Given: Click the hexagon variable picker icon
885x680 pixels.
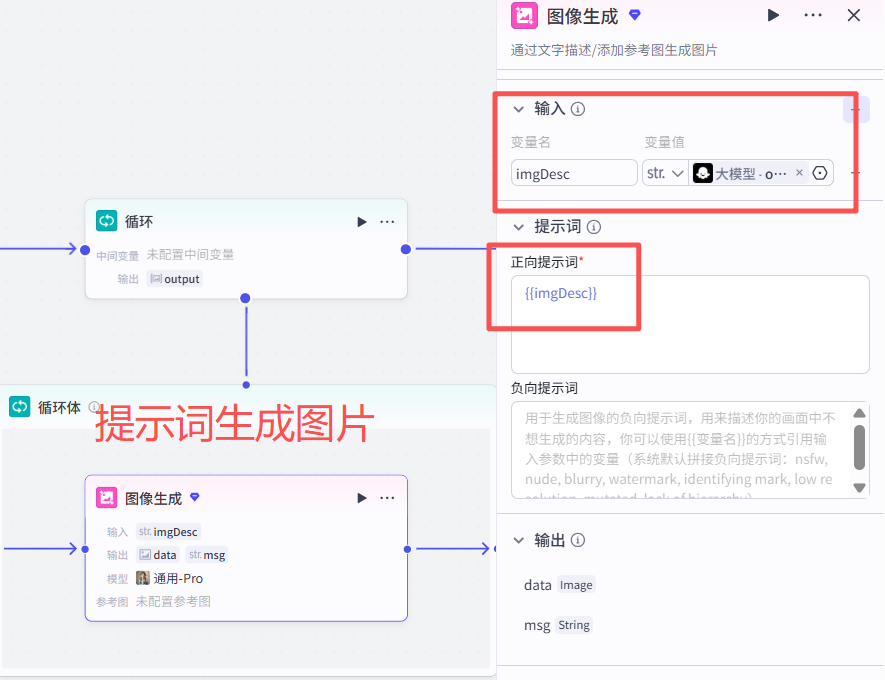Looking at the screenshot, I should (820, 173).
